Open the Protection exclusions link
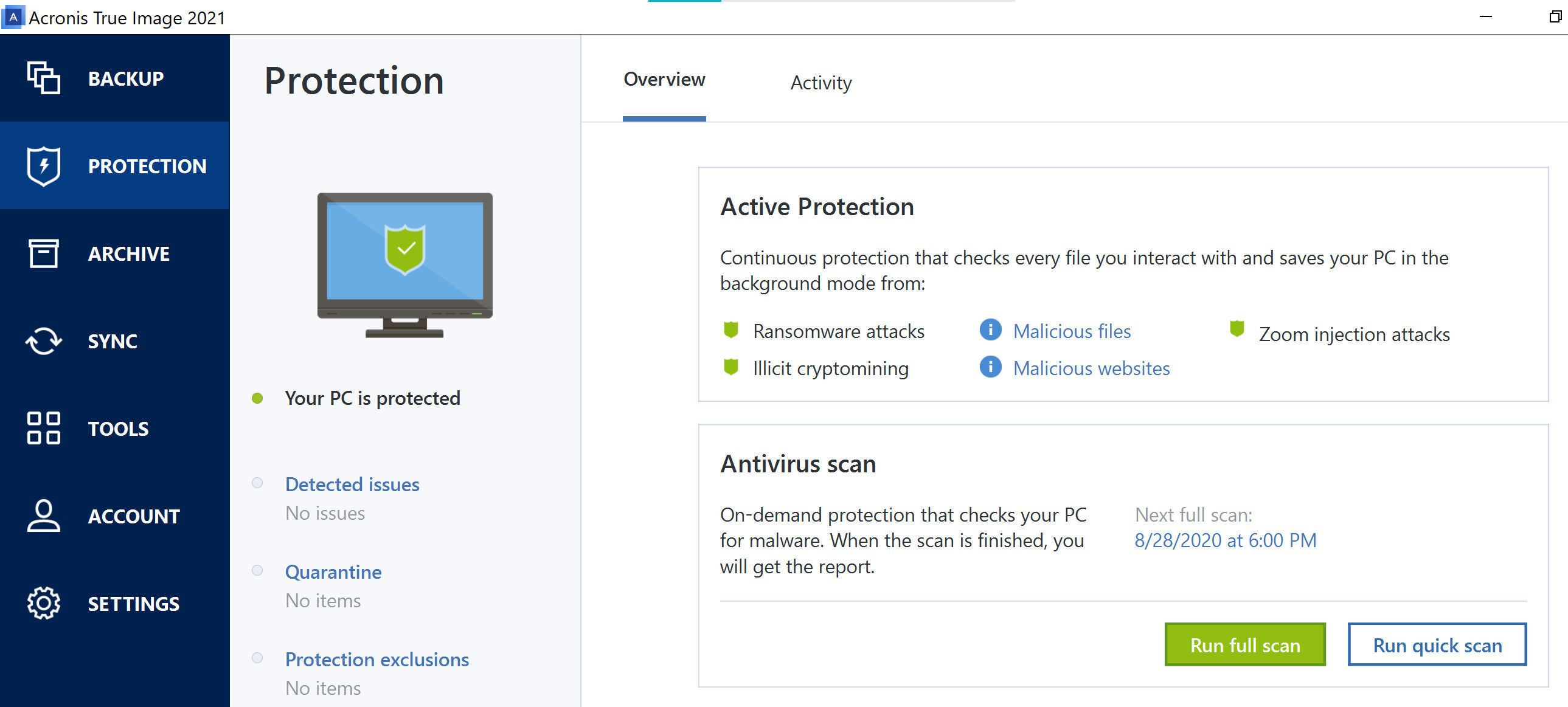Viewport: 1568px width, 707px height. coord(376,660)
